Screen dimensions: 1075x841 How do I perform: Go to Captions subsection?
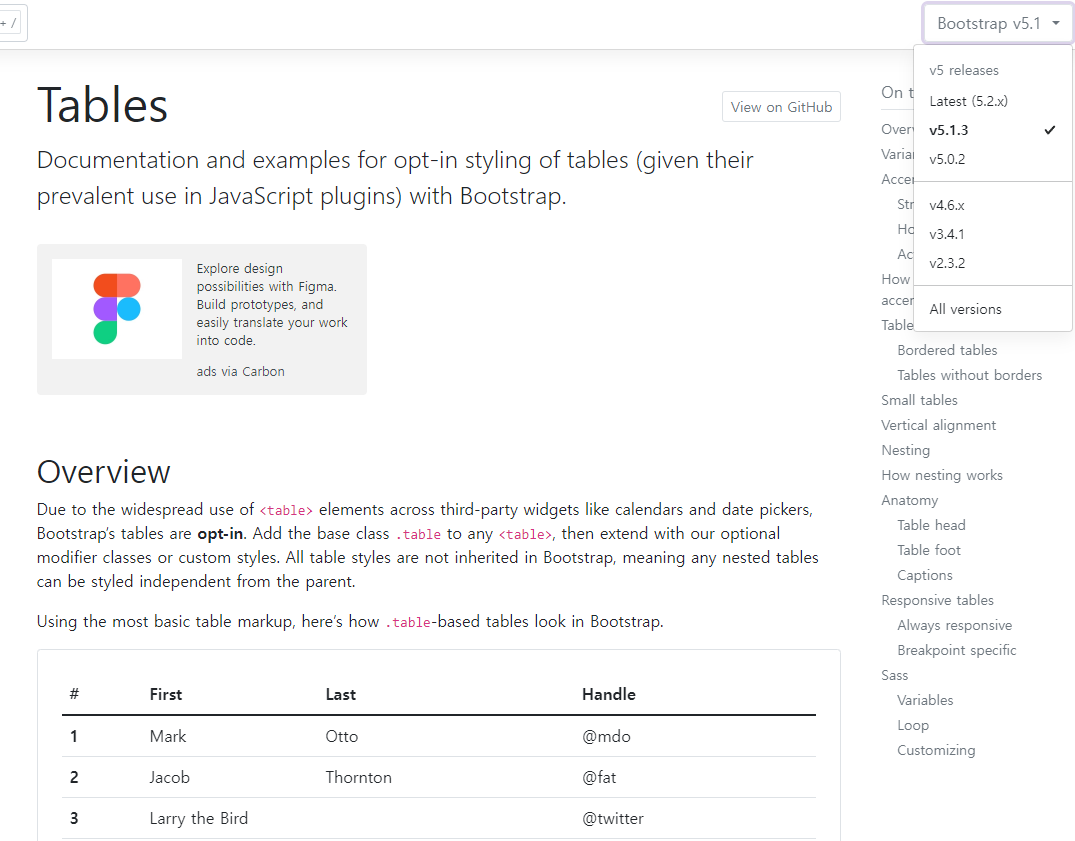pos(924,575)
